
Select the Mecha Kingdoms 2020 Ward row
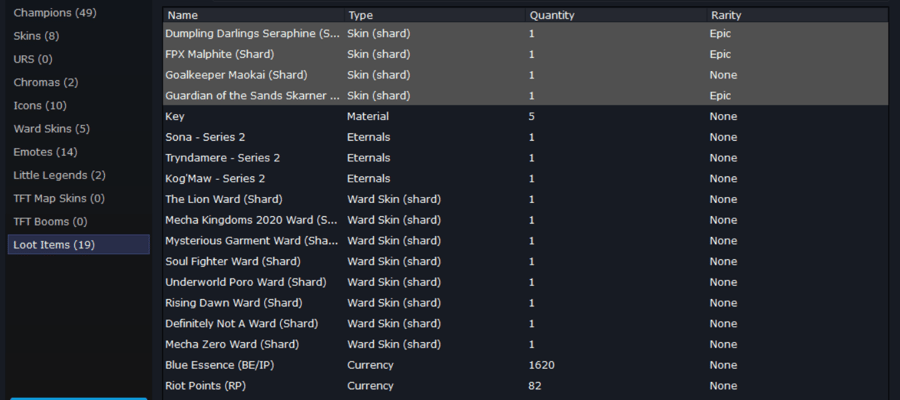526,220
